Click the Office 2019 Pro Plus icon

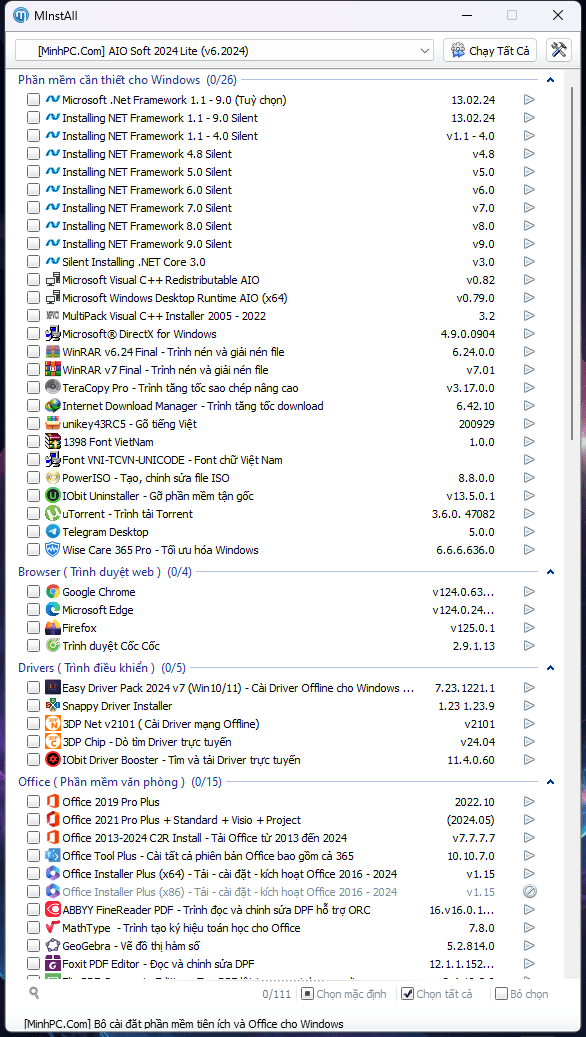tap(53, 802)
